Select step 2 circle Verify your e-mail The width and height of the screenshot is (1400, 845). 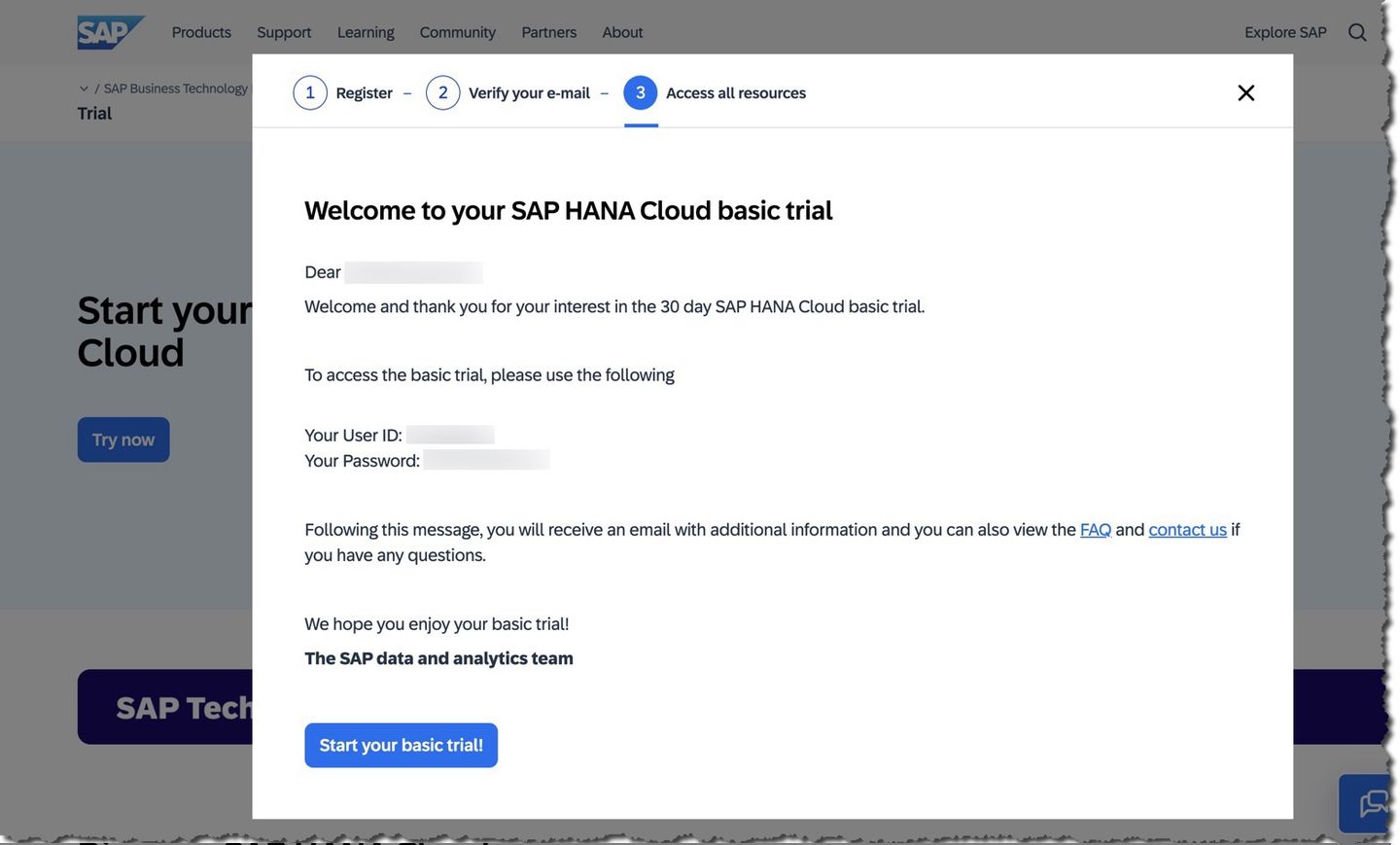(442, 92)
